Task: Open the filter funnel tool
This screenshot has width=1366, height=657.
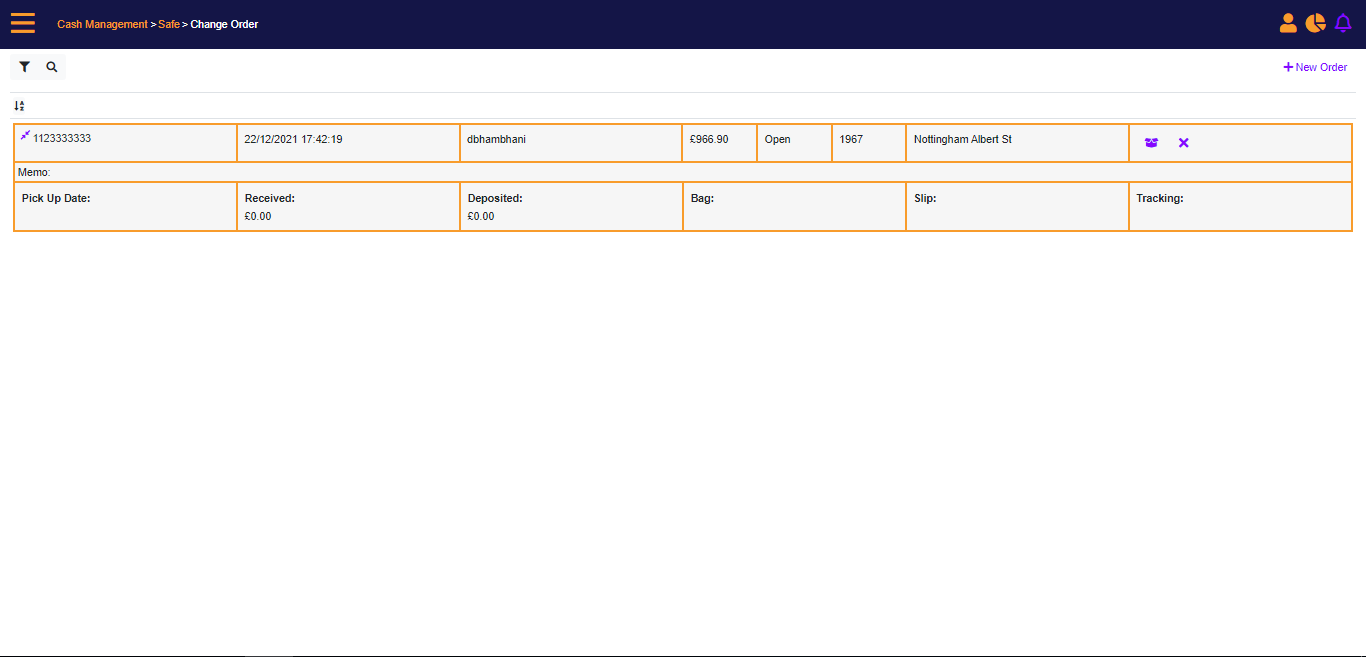Action: tap(25, 67)
